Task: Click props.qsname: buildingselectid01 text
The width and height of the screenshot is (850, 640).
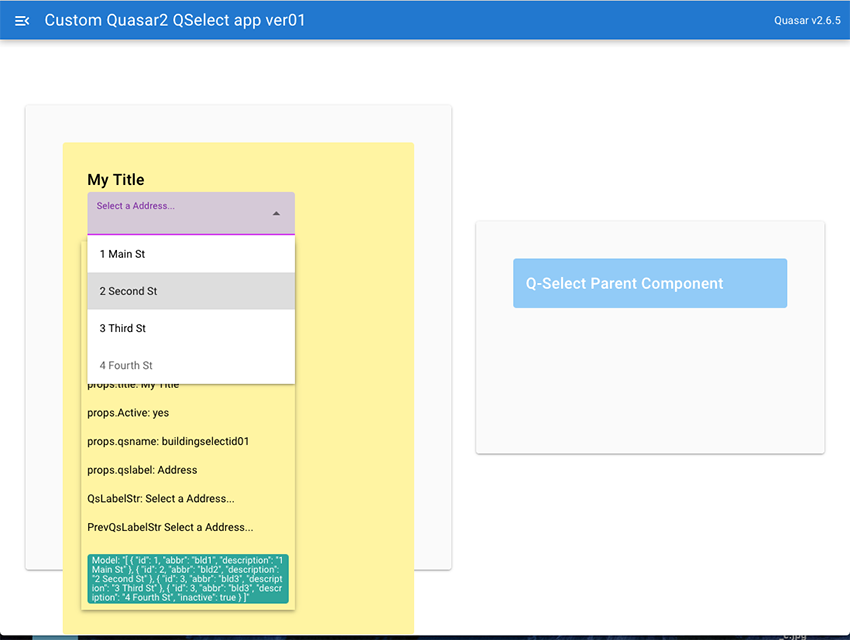Action: click(168, 441)
